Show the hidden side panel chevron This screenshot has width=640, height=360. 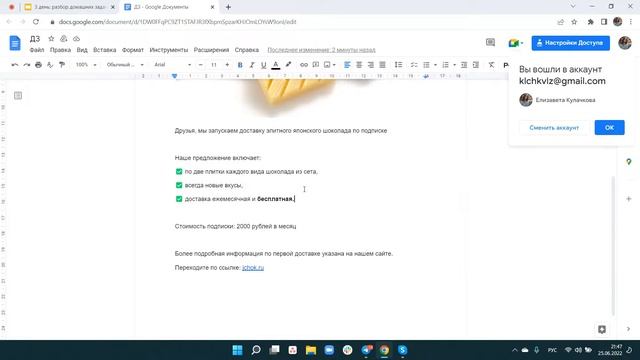pyautogui.click(x=629, y=329)
